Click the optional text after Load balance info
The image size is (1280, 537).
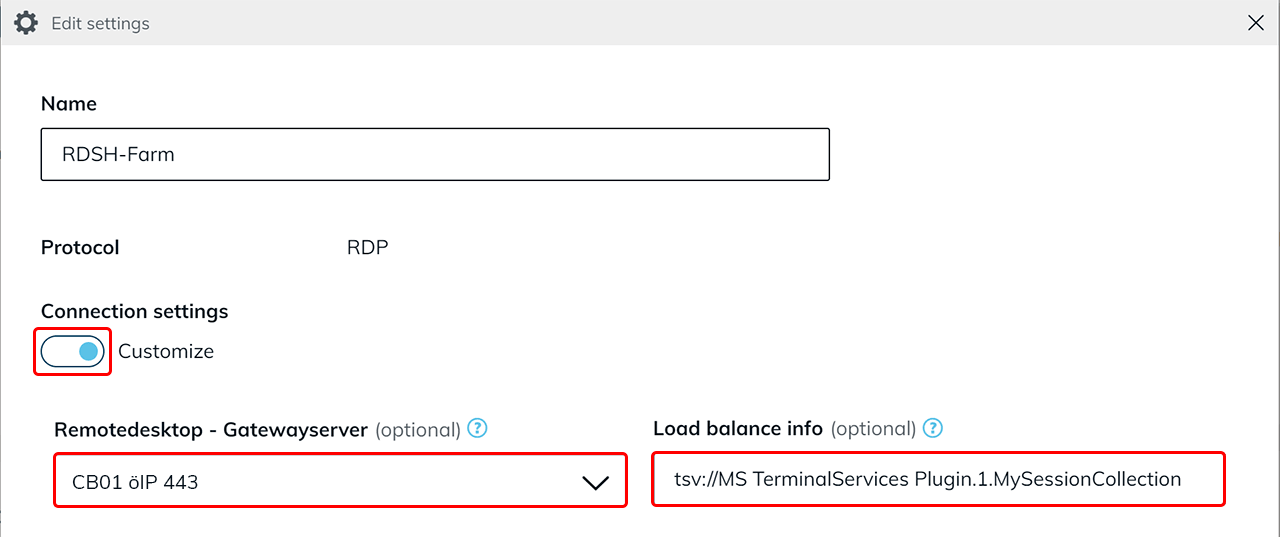873,429
